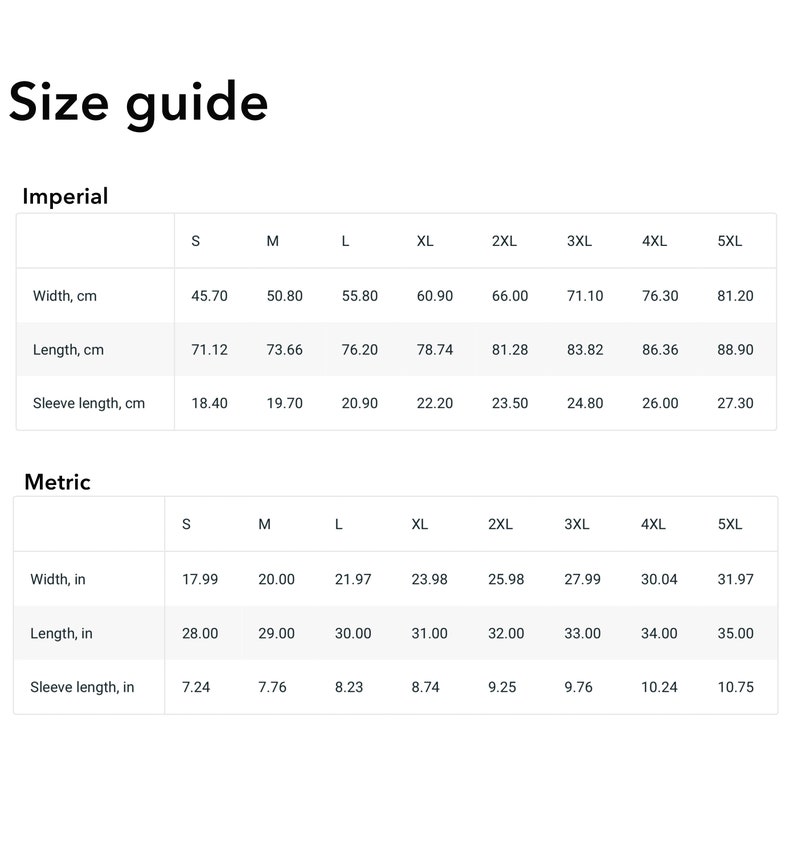
Task: Select the 88.90 length value for 5XL
Action: click(735, 350)
